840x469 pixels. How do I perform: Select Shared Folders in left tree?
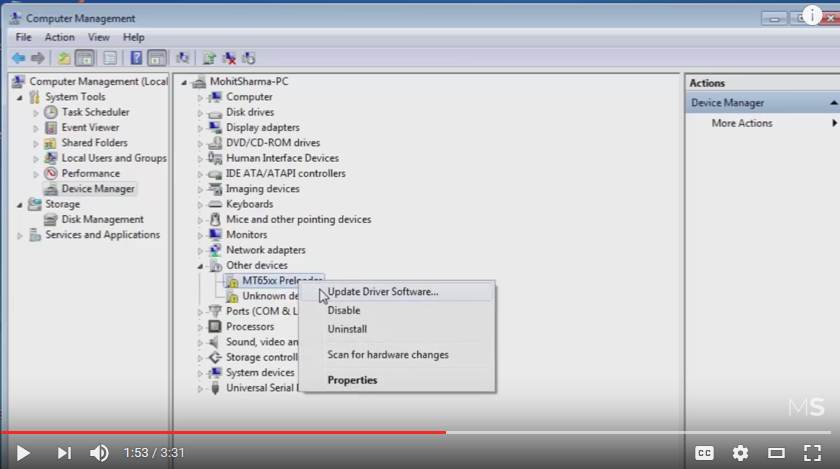click(94, 143)
